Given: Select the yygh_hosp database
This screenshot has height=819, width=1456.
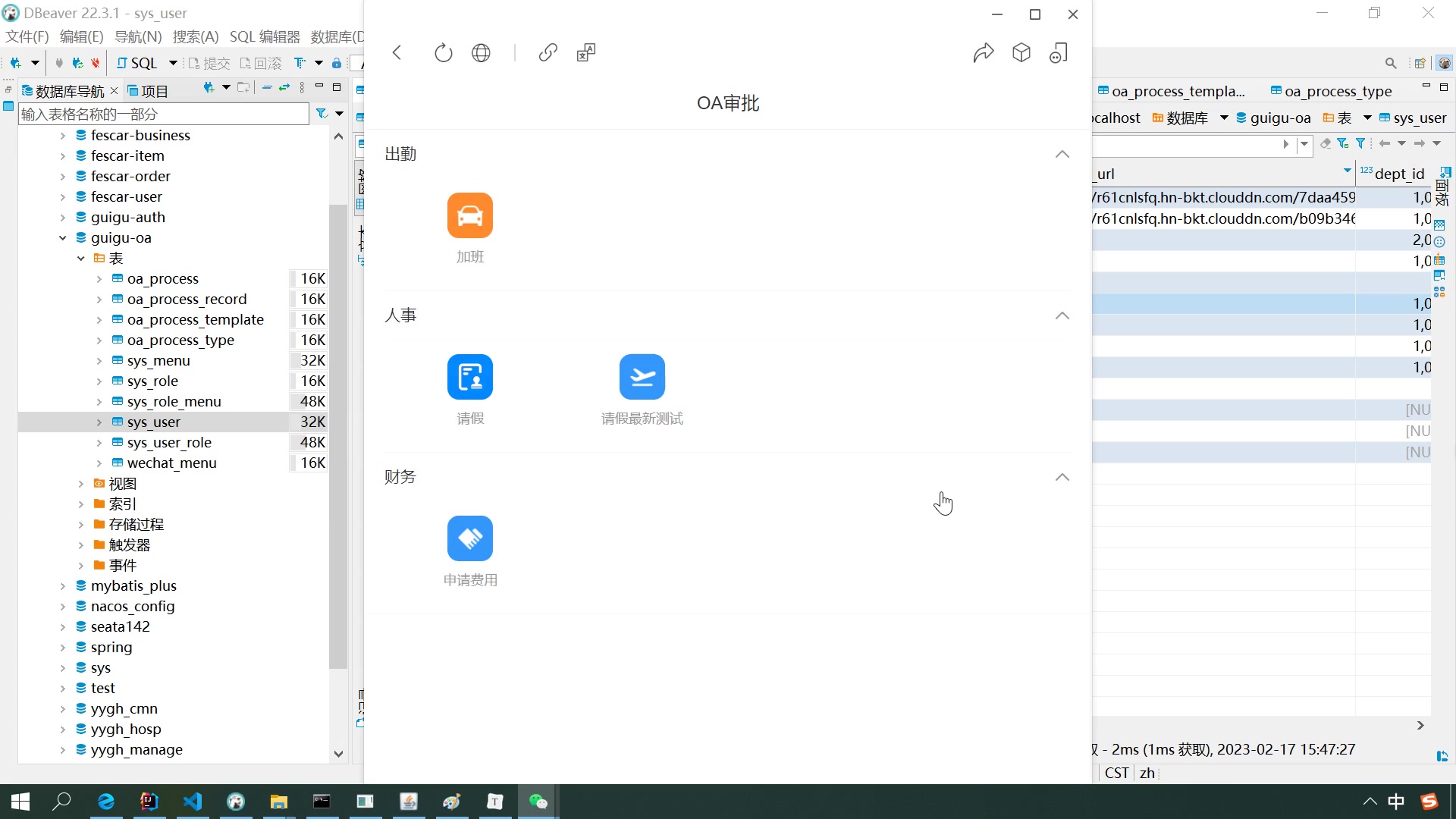Looking at the screenshot, I should tap(126, 730).
